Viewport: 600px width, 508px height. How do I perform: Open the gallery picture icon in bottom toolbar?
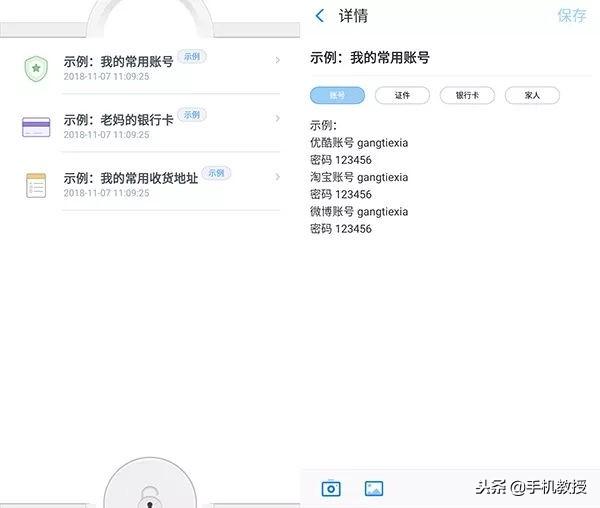(x=374, y=488)
